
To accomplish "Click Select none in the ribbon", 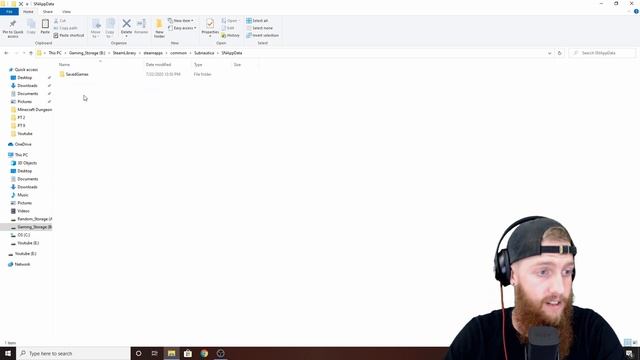I will coord(260,28).
